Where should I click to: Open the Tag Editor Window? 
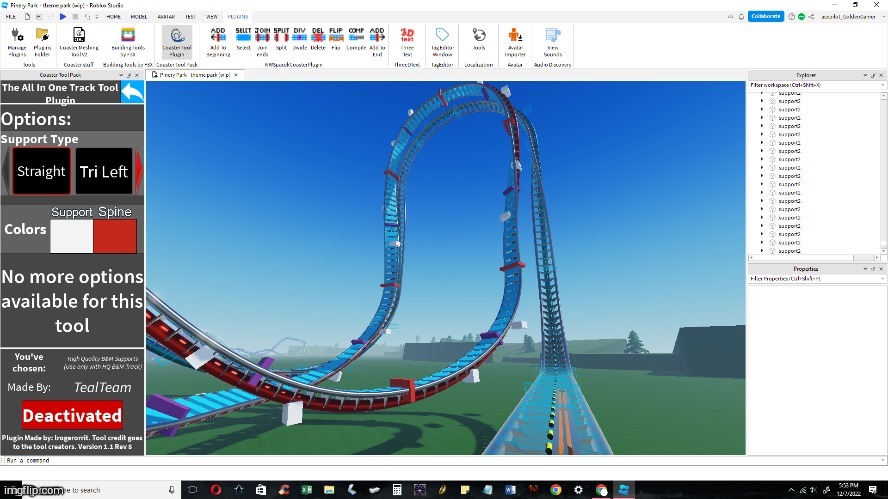[x=442, y=42]
